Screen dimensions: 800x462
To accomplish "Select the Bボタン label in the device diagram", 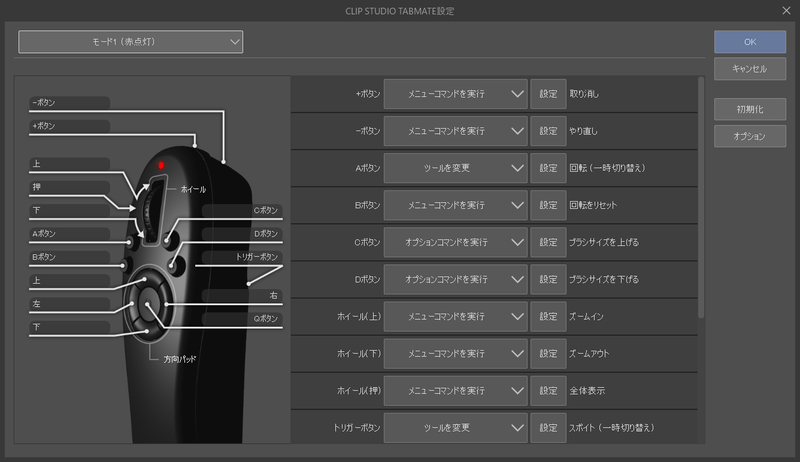I will (x=69, y=257).
